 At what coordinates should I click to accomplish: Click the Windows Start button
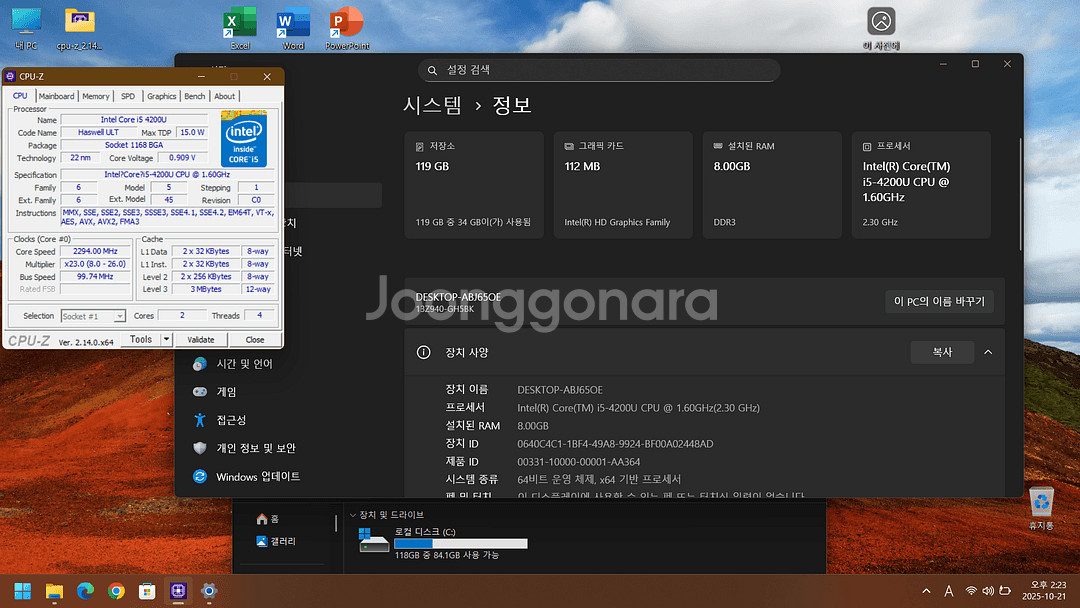click(22, 590)
